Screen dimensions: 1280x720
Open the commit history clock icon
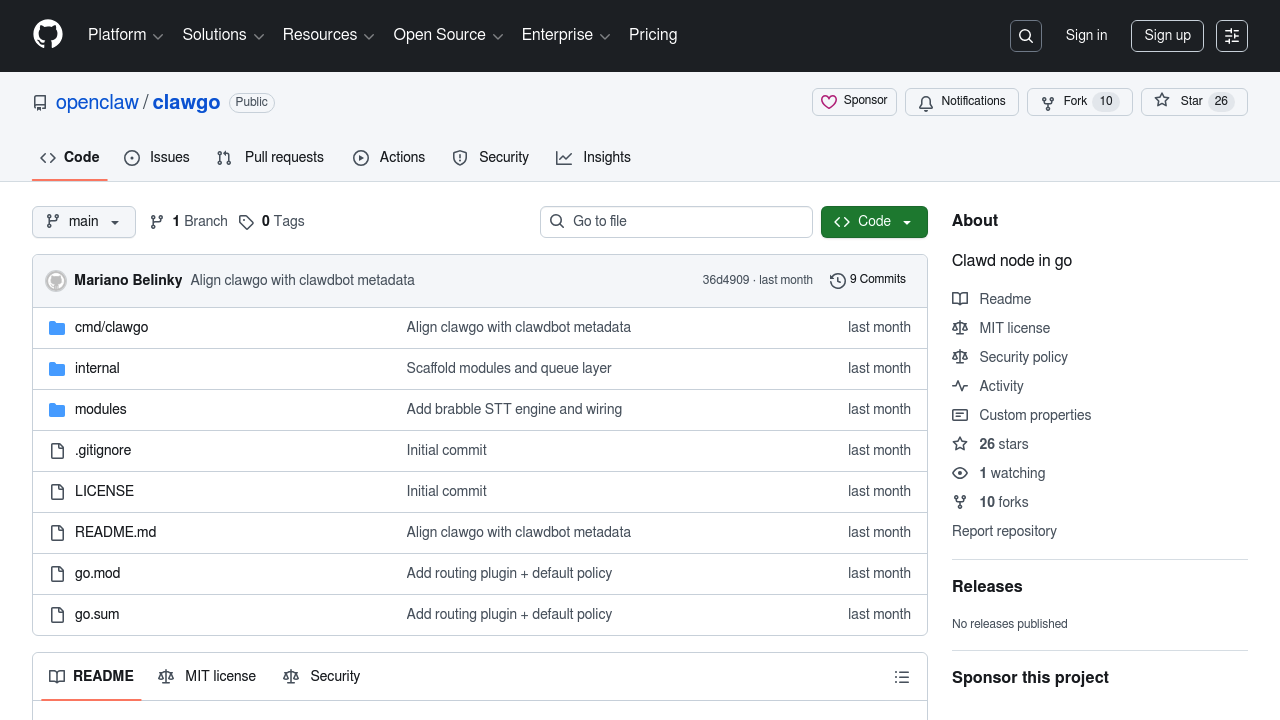click(838, 281)
